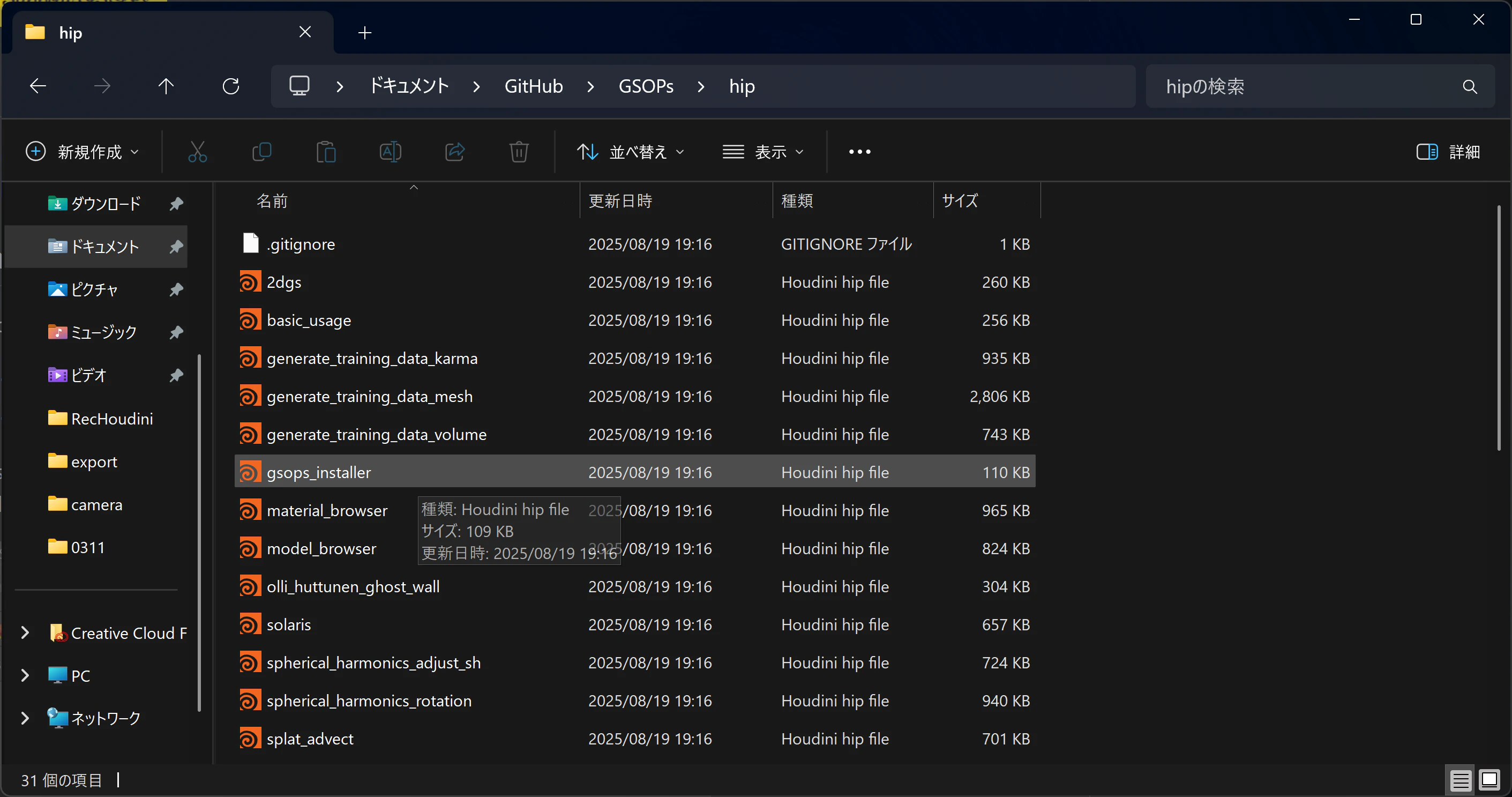Click the Paste clipboard icon
This screenshot has width=1512, height=797.
[x=326, y=152]
